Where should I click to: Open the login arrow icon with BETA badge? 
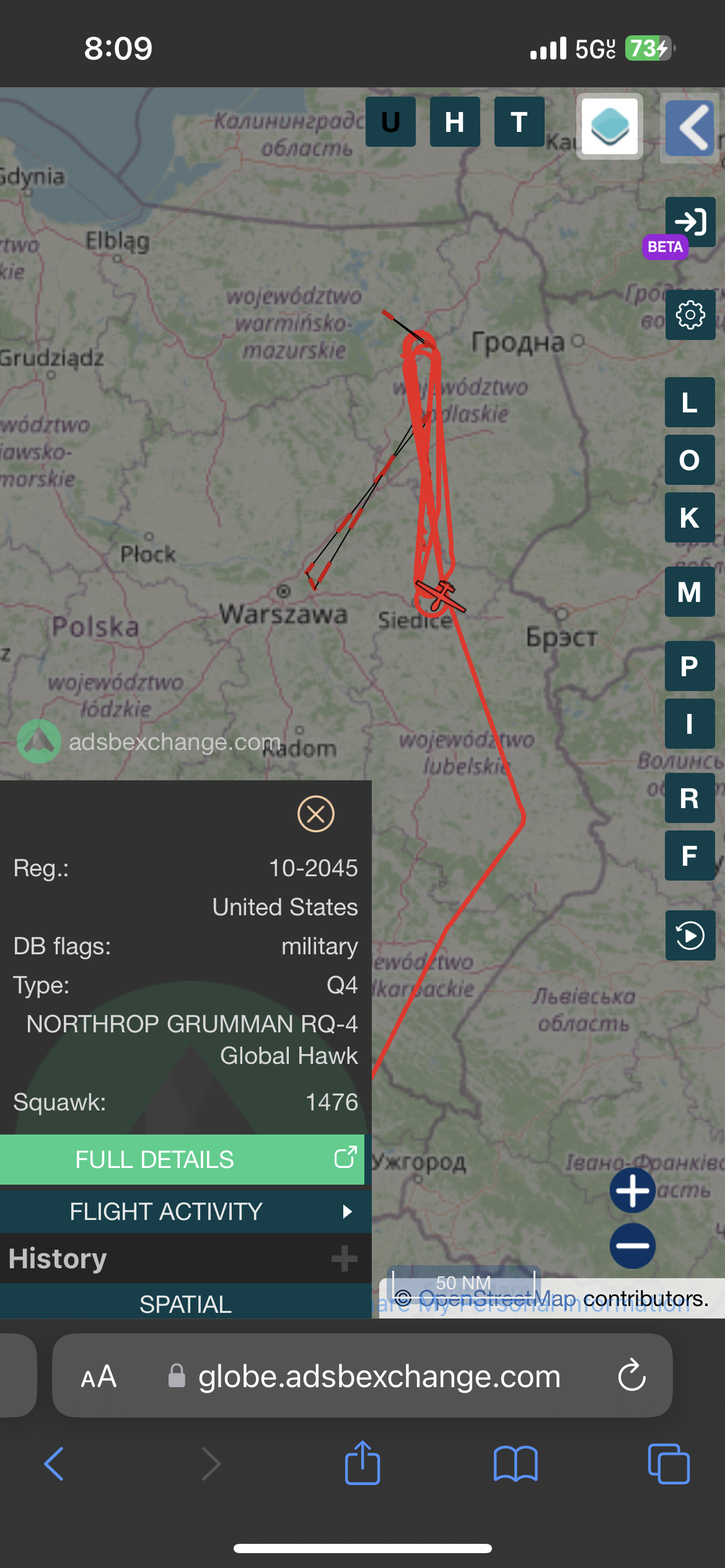coord(690,222)
